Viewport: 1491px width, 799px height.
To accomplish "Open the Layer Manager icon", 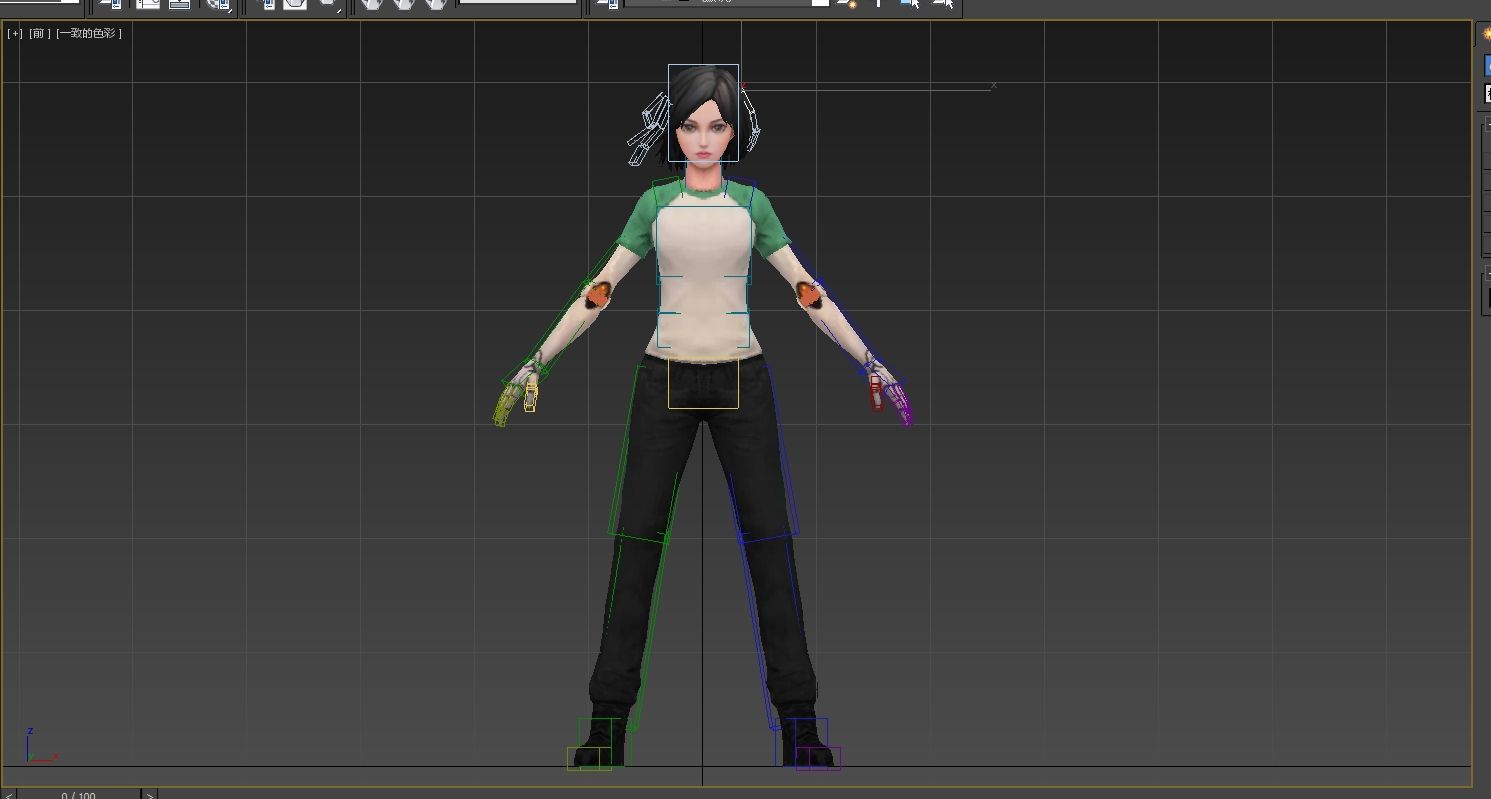I will (x=606, y=4).
